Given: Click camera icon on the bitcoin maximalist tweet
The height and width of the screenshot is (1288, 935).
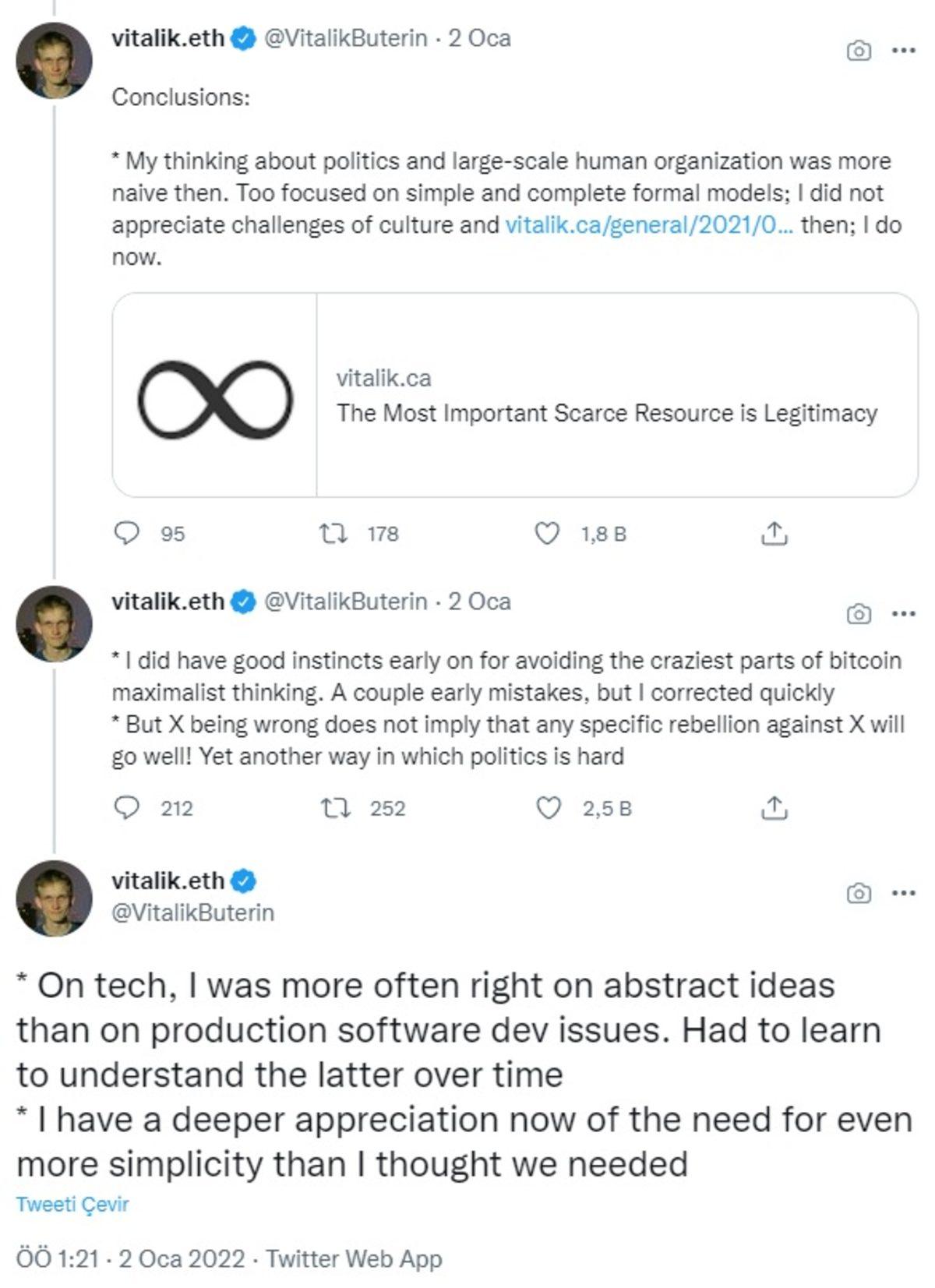Looking at the screenshot, I should point(858,614).
